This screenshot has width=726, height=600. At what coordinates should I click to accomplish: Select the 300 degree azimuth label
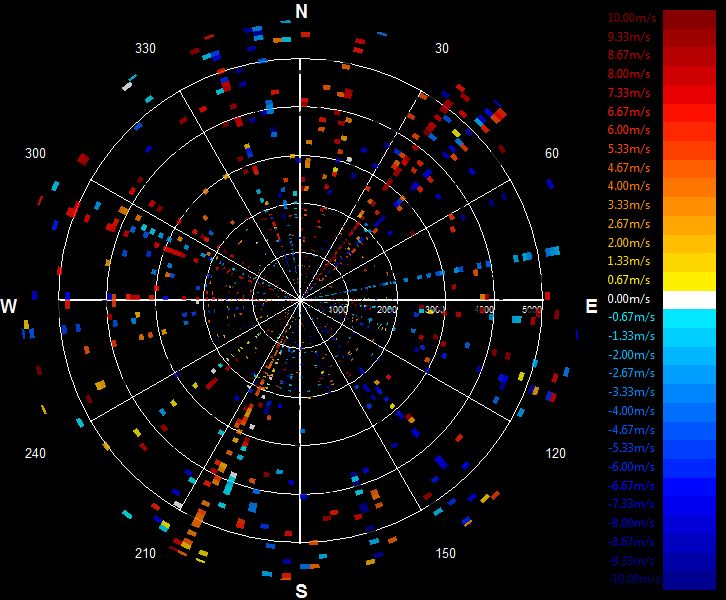[35, 153]
